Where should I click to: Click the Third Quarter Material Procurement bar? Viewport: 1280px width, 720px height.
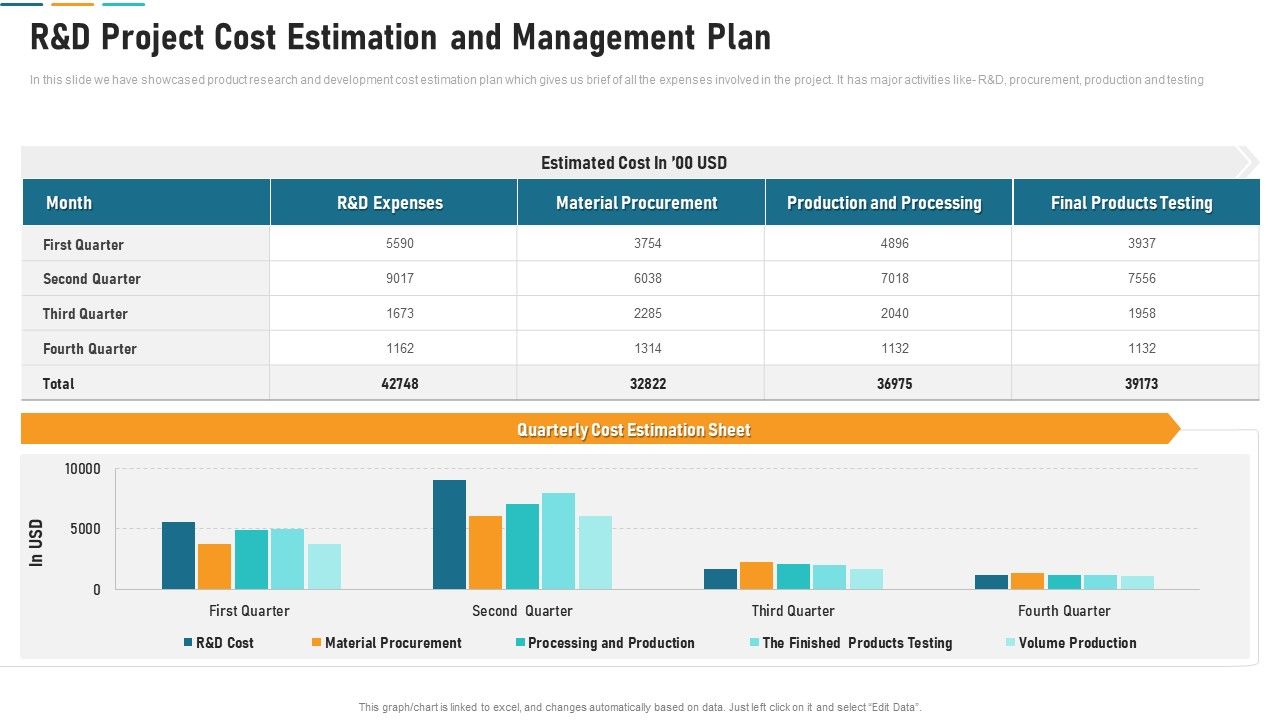click(x=756, y=575)
